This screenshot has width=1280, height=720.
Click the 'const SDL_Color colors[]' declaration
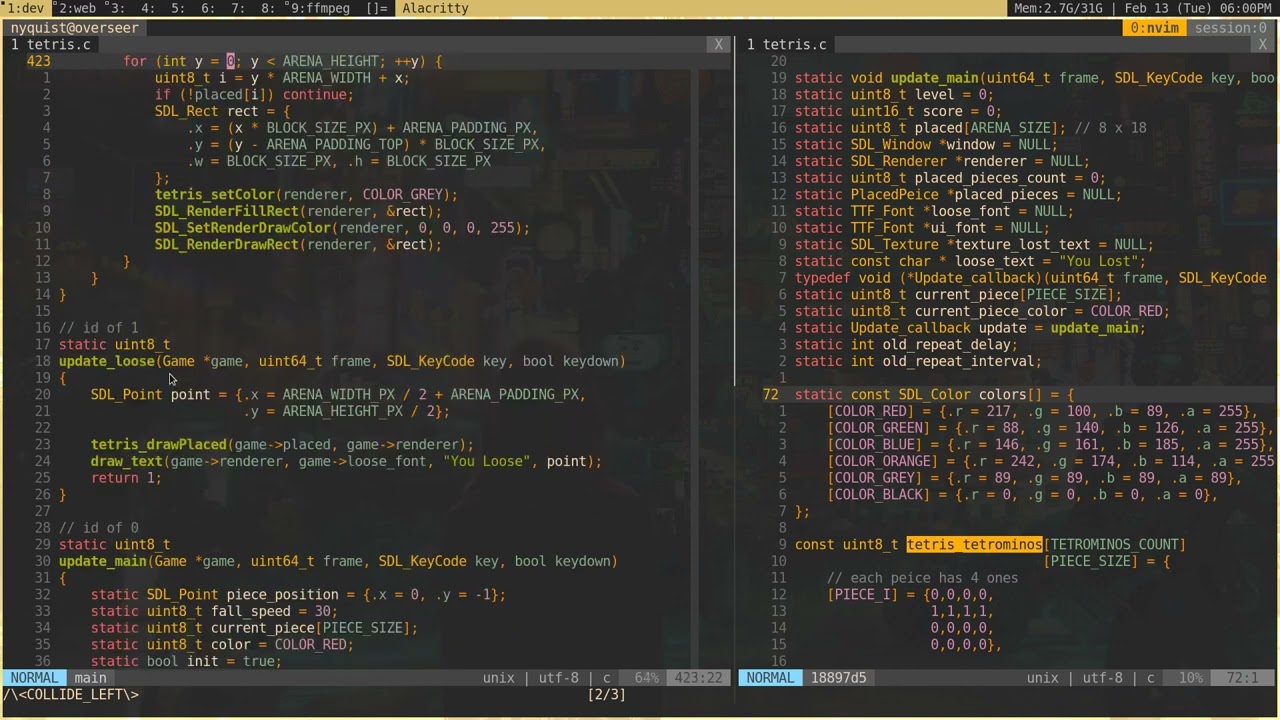click(x=934, y=394)
